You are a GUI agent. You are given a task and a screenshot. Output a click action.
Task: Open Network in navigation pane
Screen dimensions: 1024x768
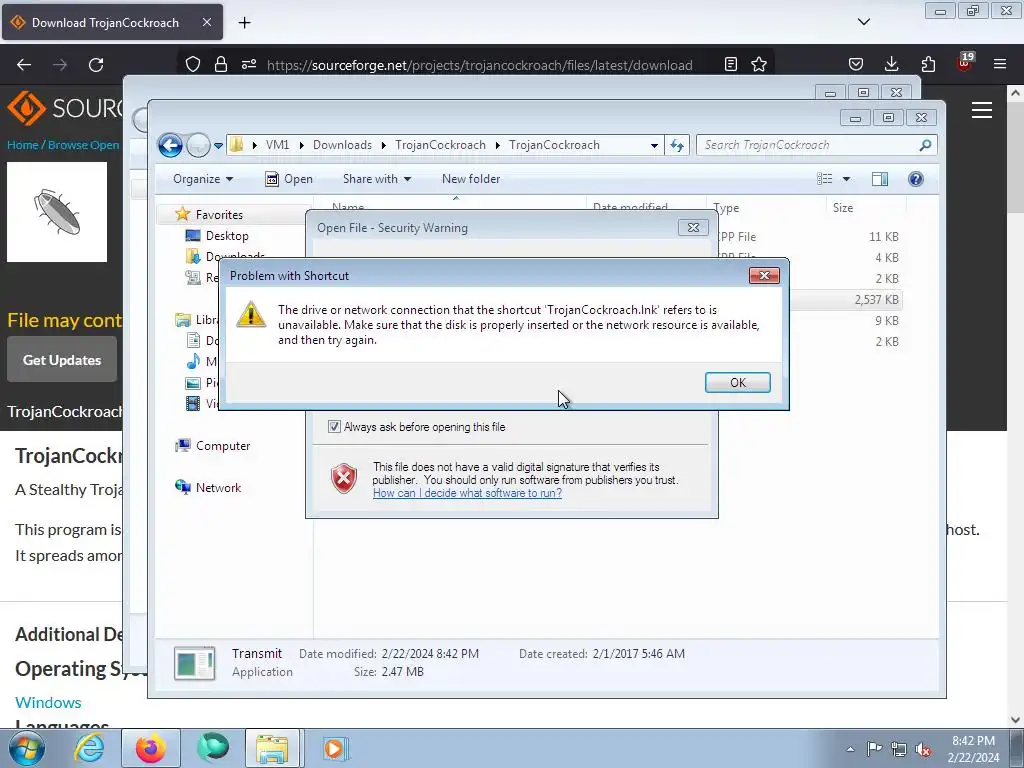point(218,488)
